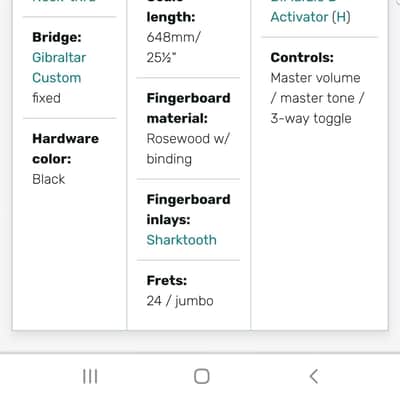Click the Bridge: heading
This screenshot has width=400, height=400.
57,37
